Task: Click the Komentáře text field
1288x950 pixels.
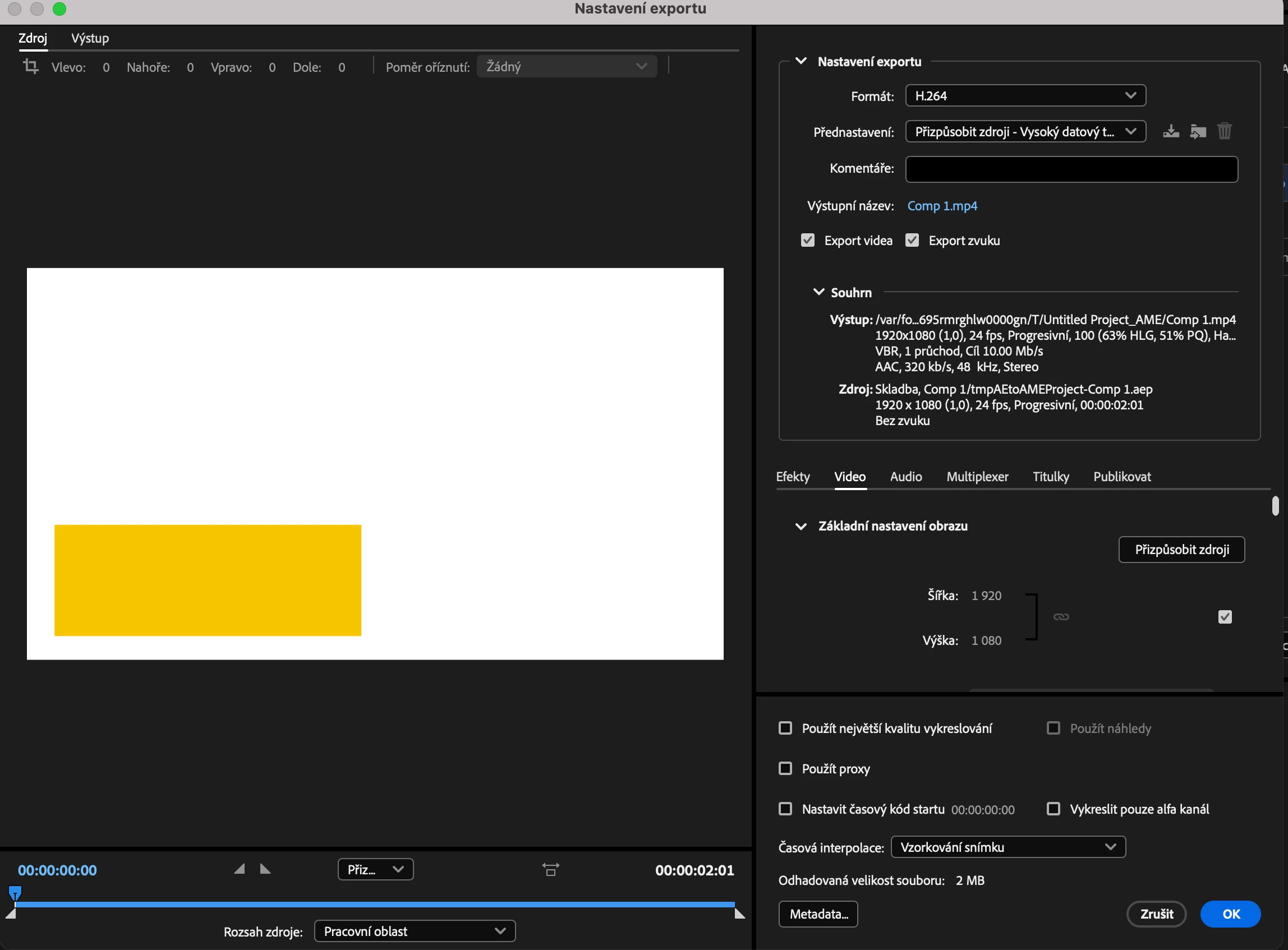Action: pos(1071,169)
